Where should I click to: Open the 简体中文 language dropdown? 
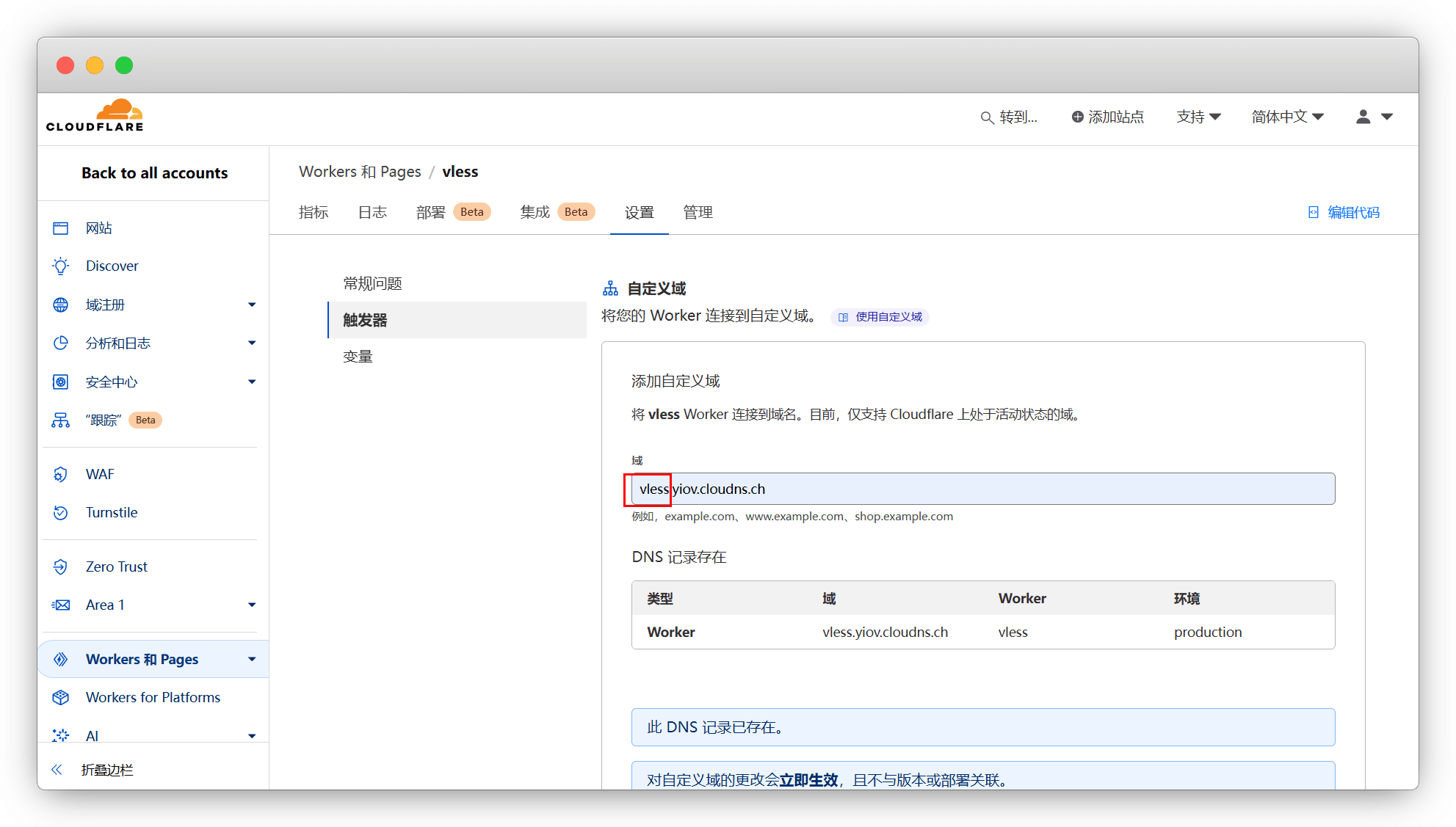(1287, 117)
